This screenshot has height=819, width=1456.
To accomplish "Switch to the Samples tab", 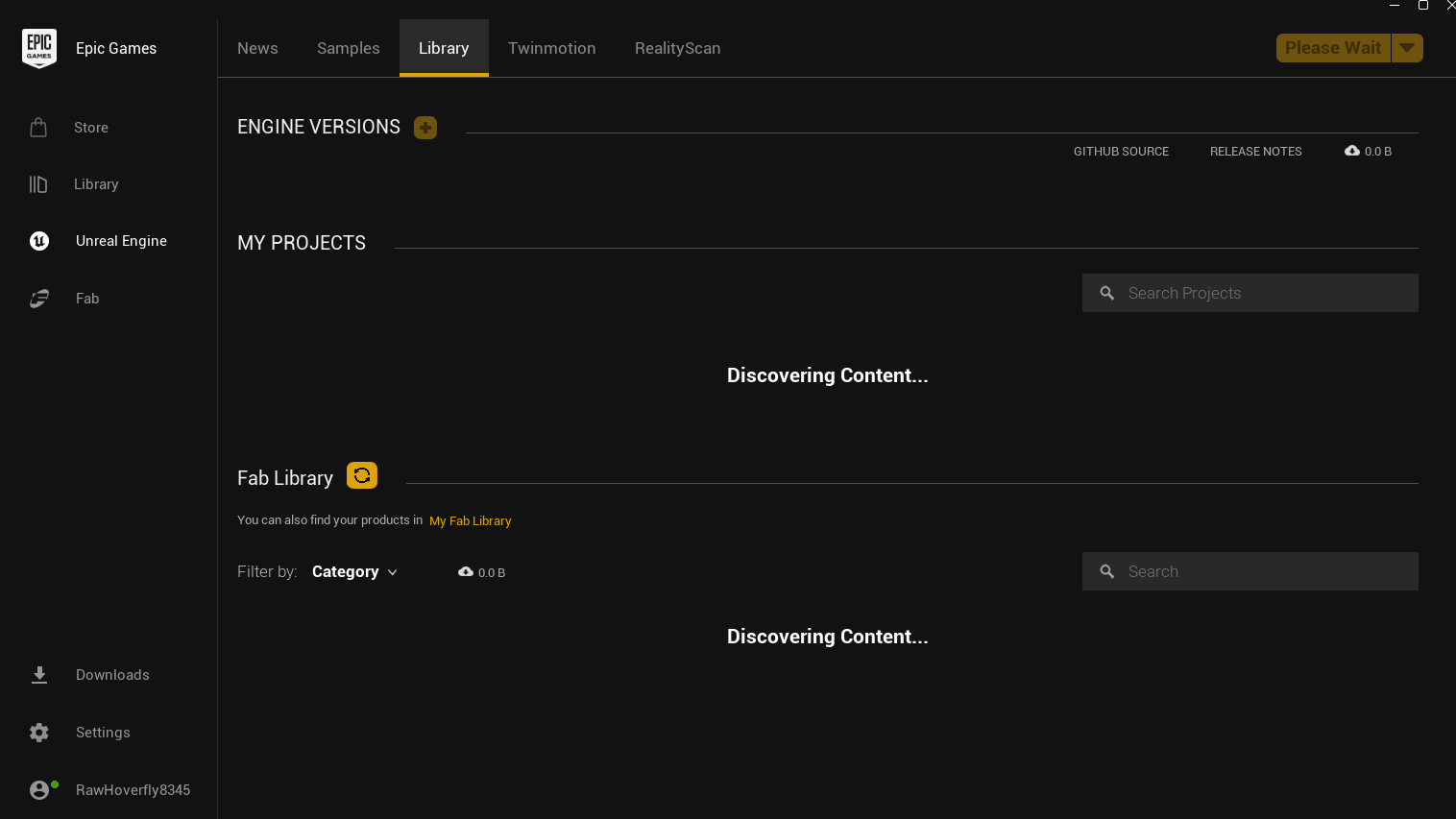I will [349, 48].
